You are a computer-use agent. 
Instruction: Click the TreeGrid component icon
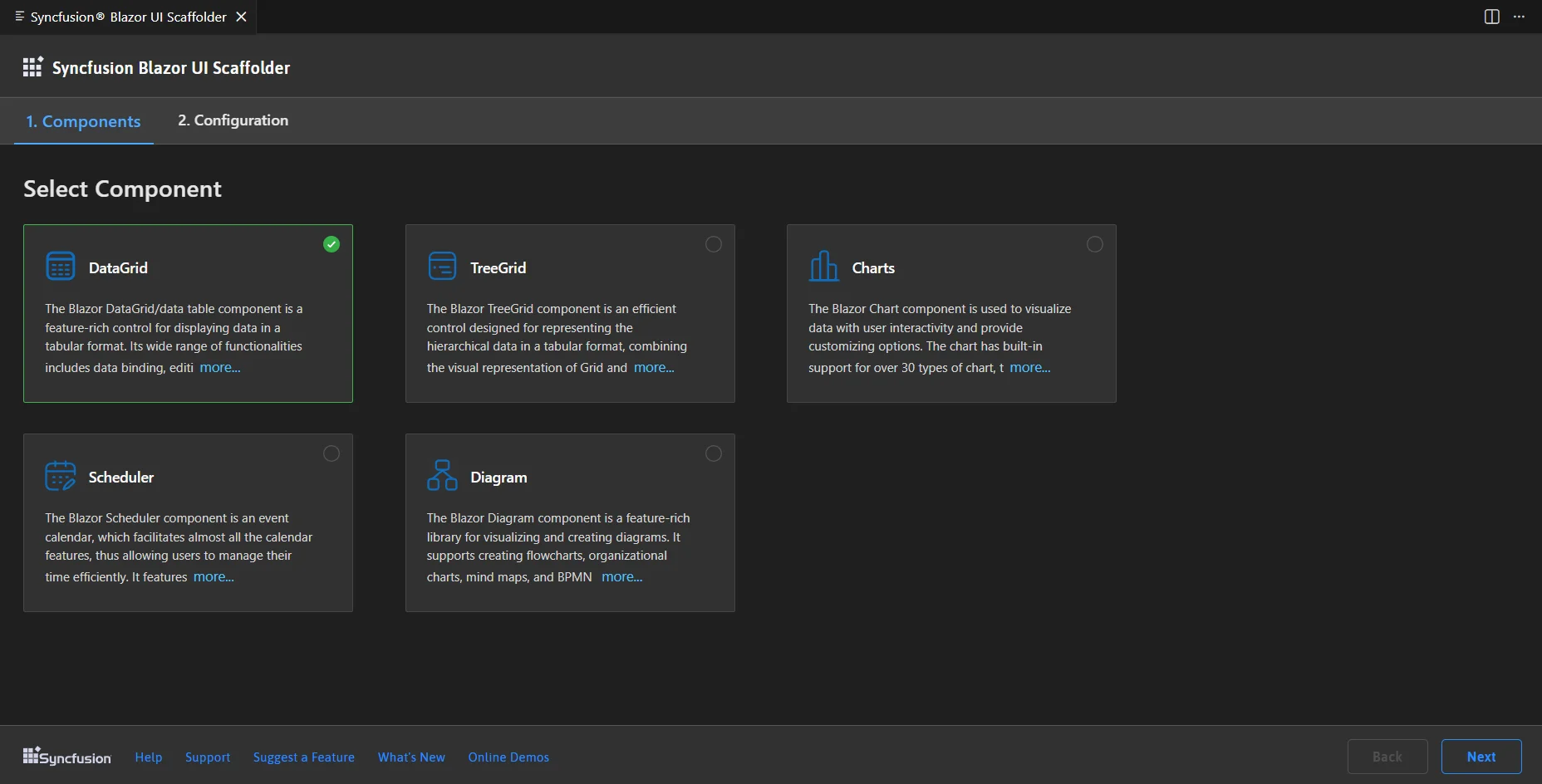[x=442, y=267]
